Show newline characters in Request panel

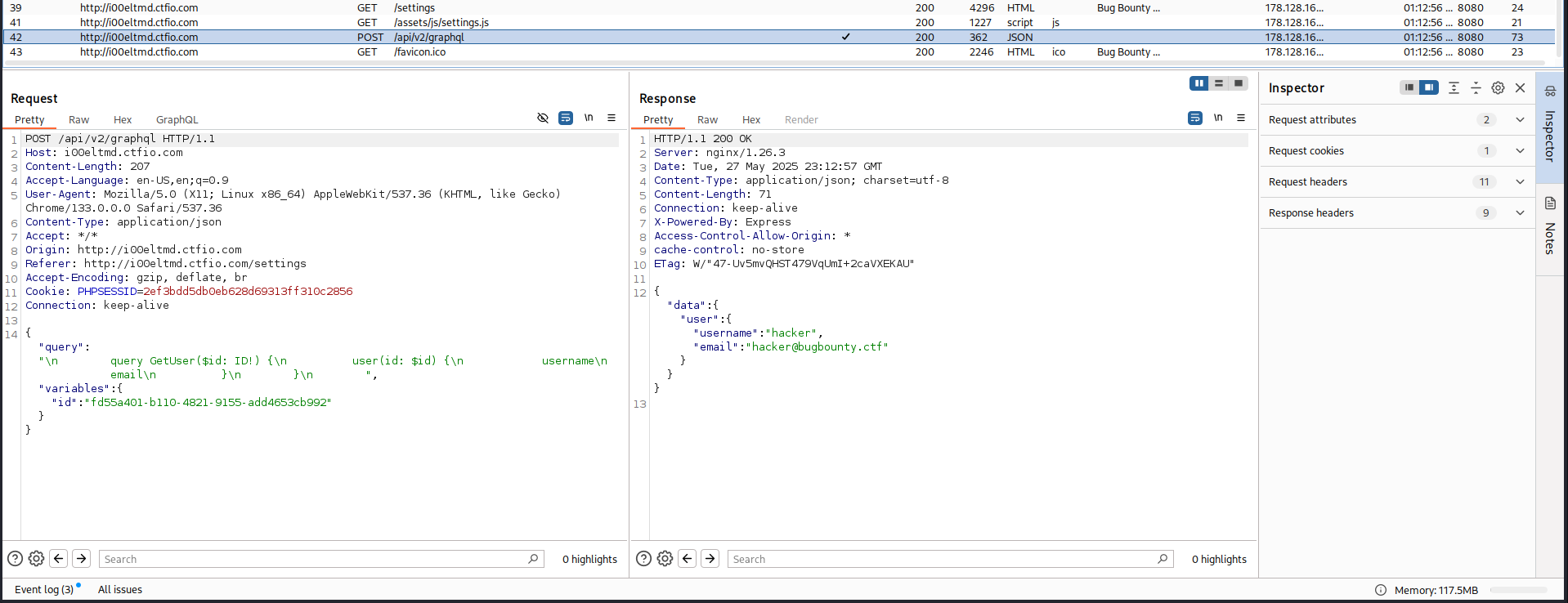tap(589, 118)
